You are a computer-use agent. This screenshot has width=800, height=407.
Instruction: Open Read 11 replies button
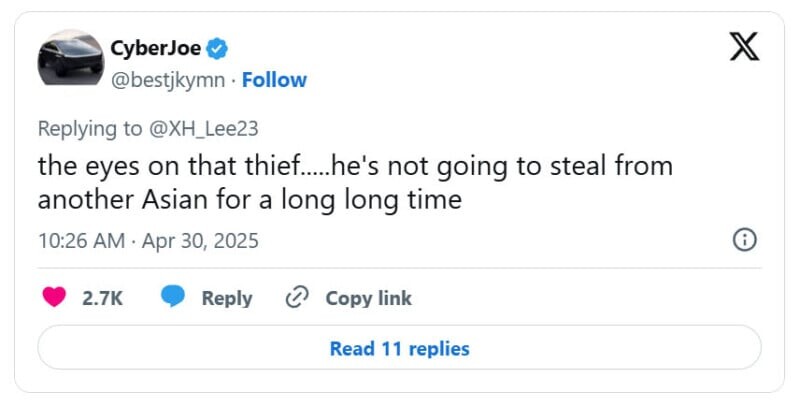(x=399, y=348)
